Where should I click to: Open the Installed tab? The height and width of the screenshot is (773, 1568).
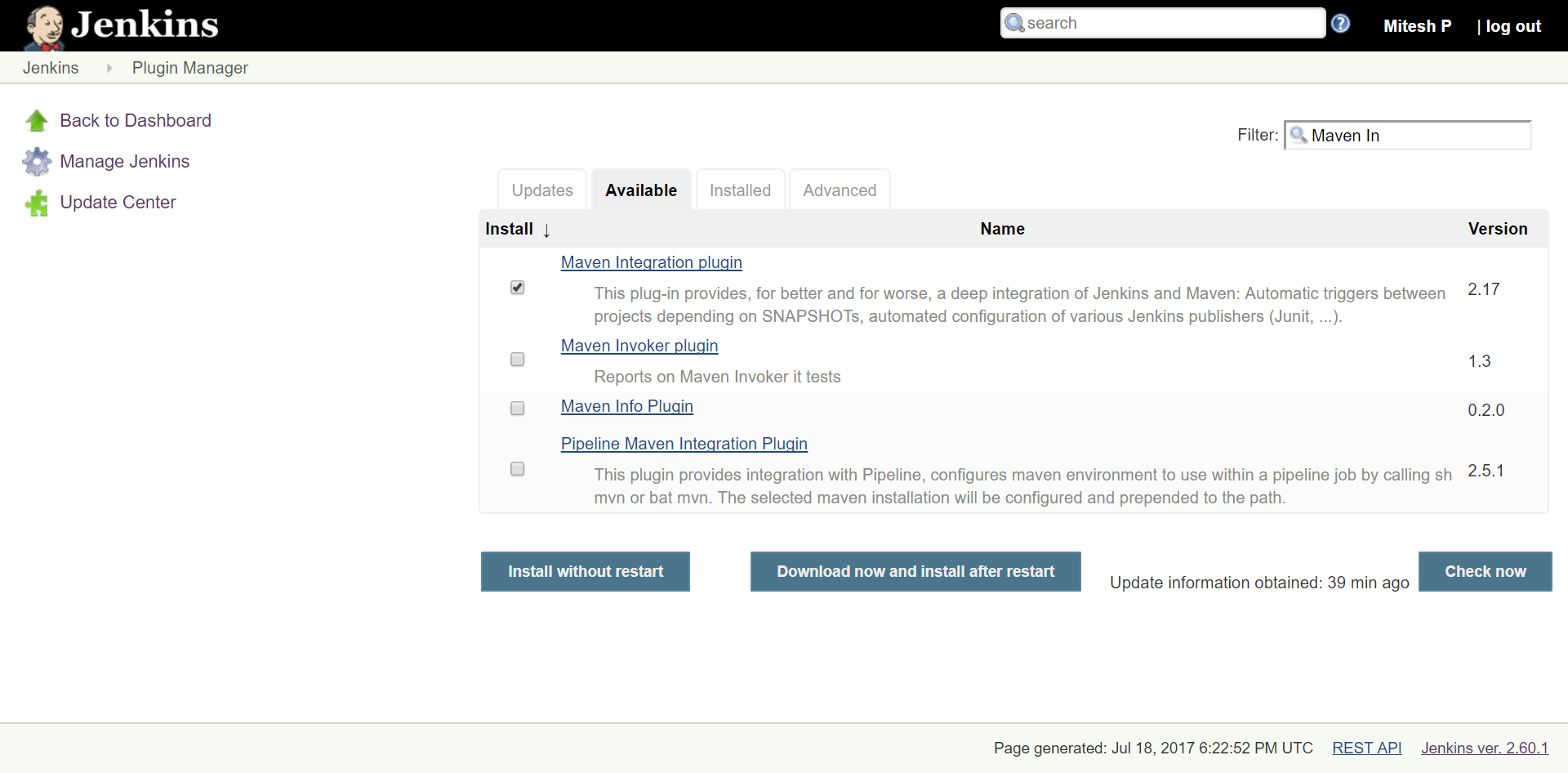(x=740, y=190)
